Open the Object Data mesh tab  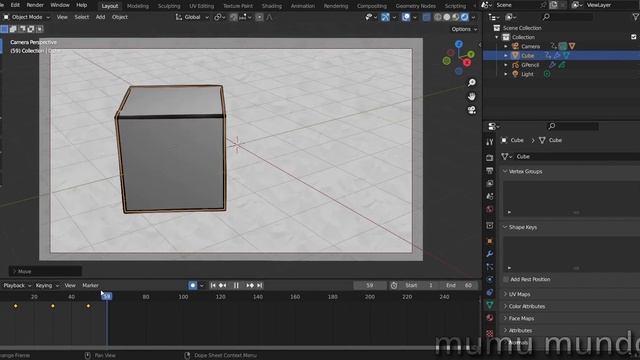pos(490,305)
